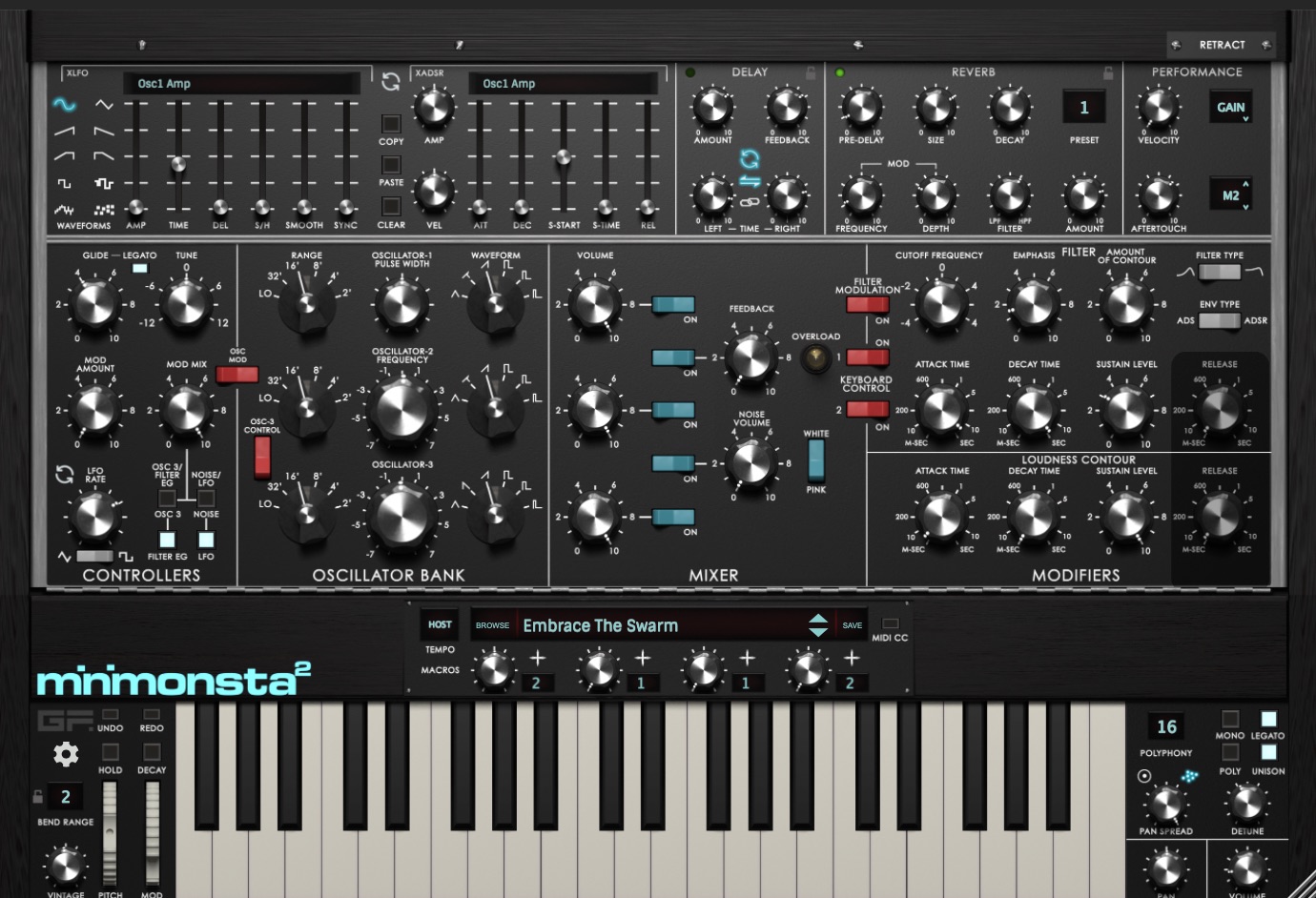This screenshot has height=898, width=1316.
Task: Enable the MIDI CC checkbox
Action: tap(890, 623)
